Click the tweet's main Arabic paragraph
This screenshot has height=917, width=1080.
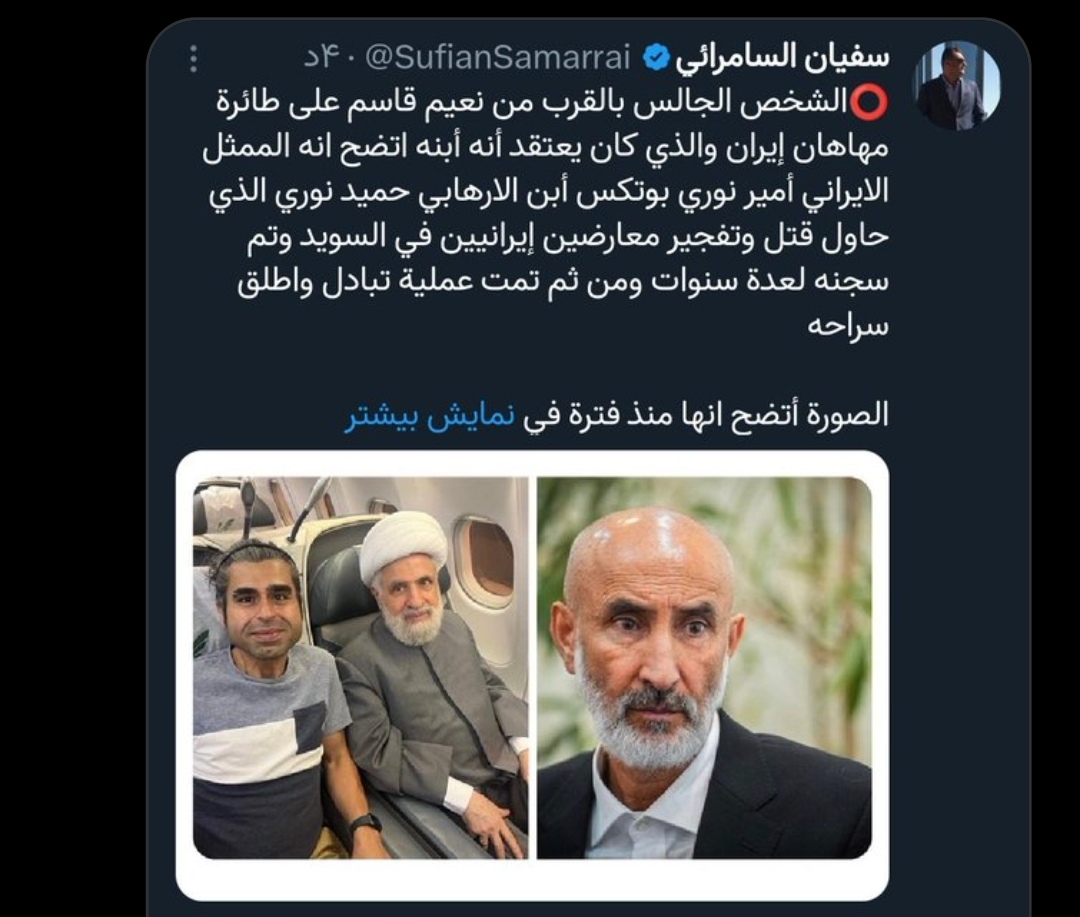click(x=546, y=213)
